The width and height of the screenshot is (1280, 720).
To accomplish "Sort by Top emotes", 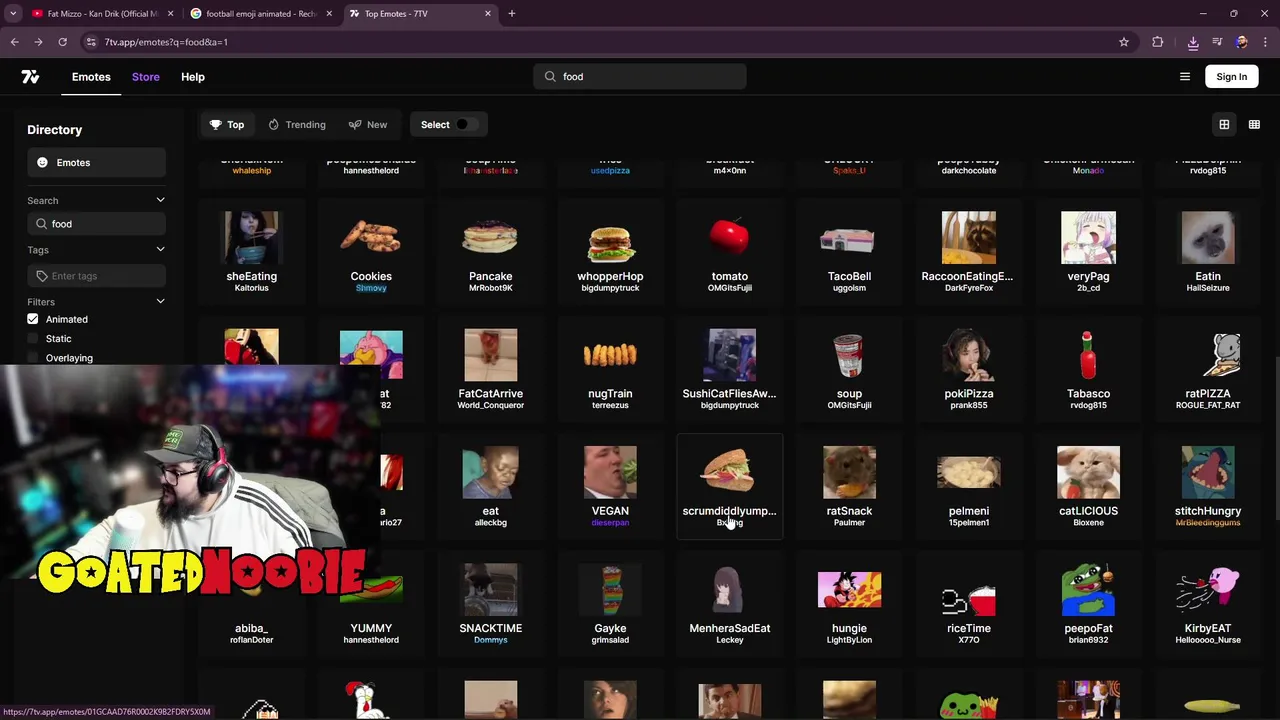I will 227,125.
